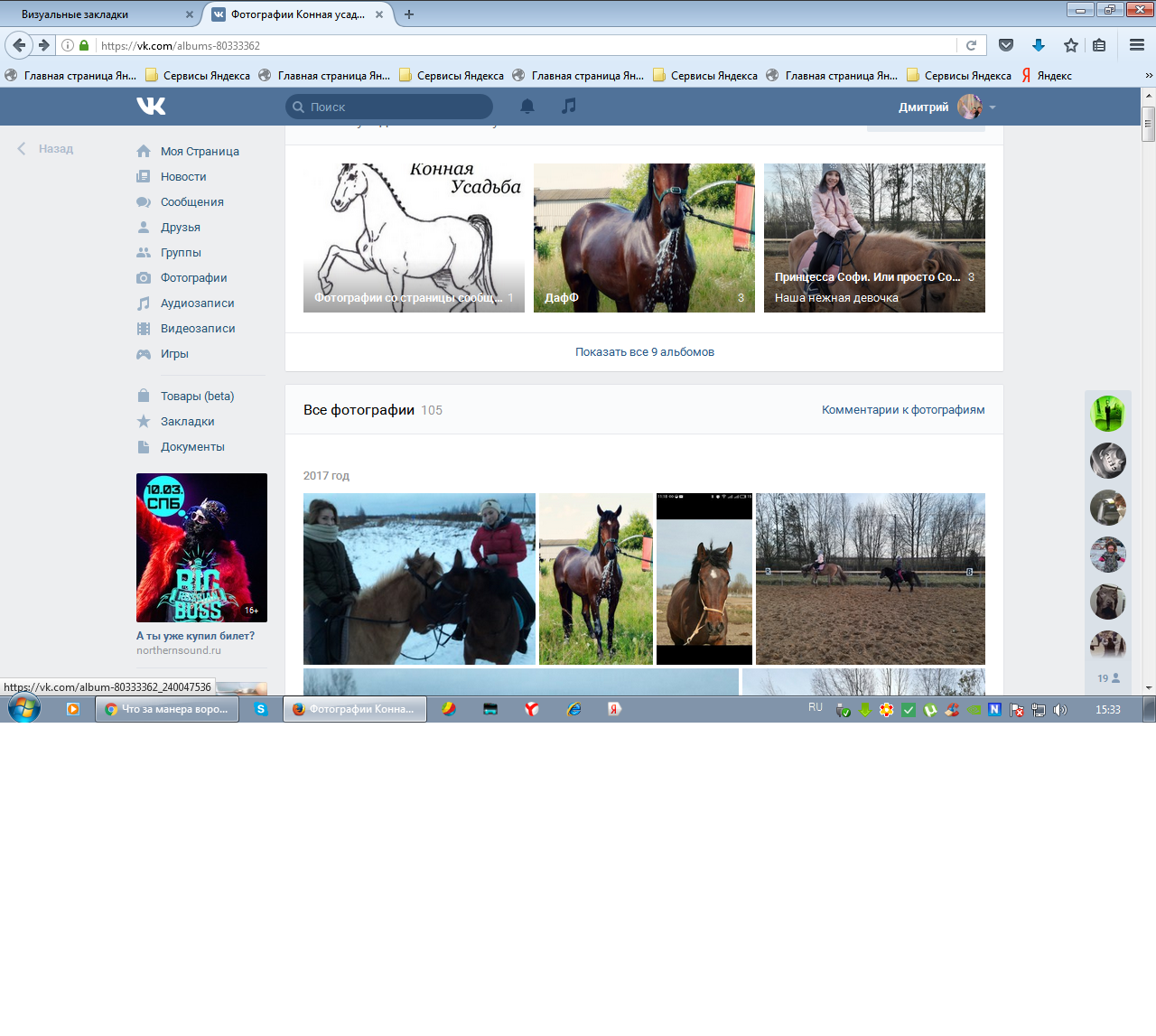1156x1036 pixels.
Task: Click the Pocket save icon
Action: [x=1006, y=45]
